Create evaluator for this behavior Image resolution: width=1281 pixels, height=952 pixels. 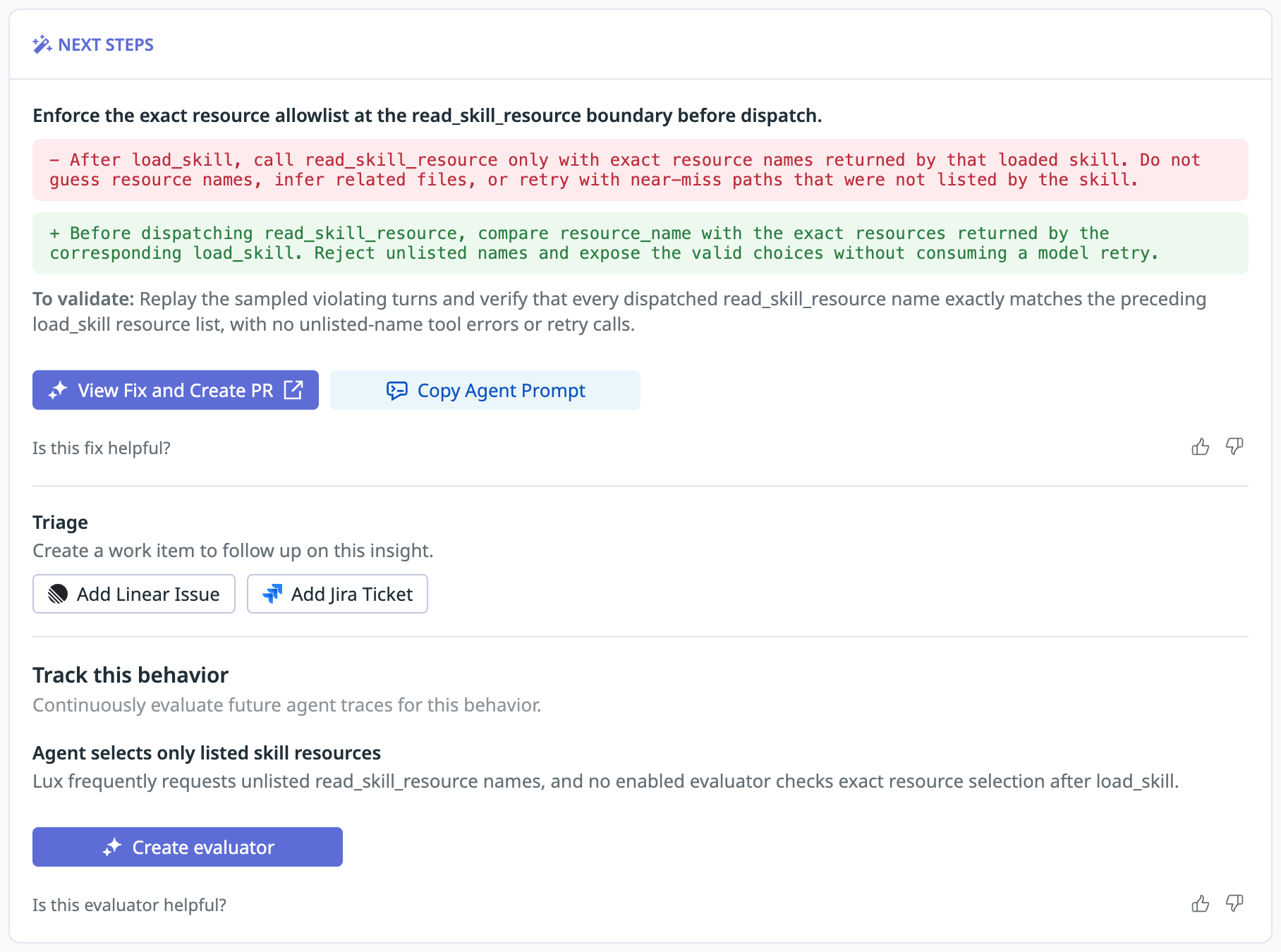click(188, 847)
